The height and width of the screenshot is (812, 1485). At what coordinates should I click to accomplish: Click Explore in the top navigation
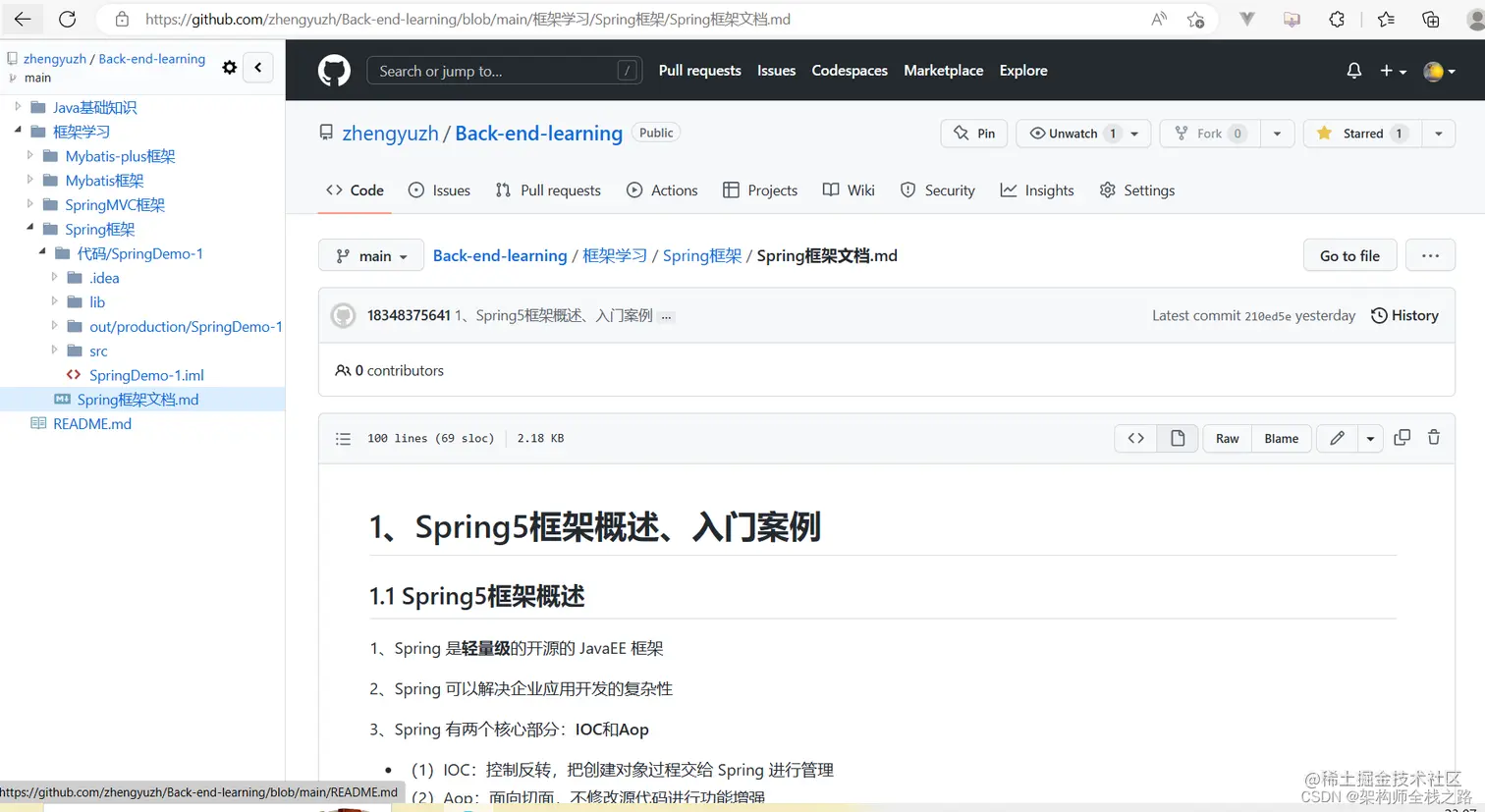(x=1023, y=71)
